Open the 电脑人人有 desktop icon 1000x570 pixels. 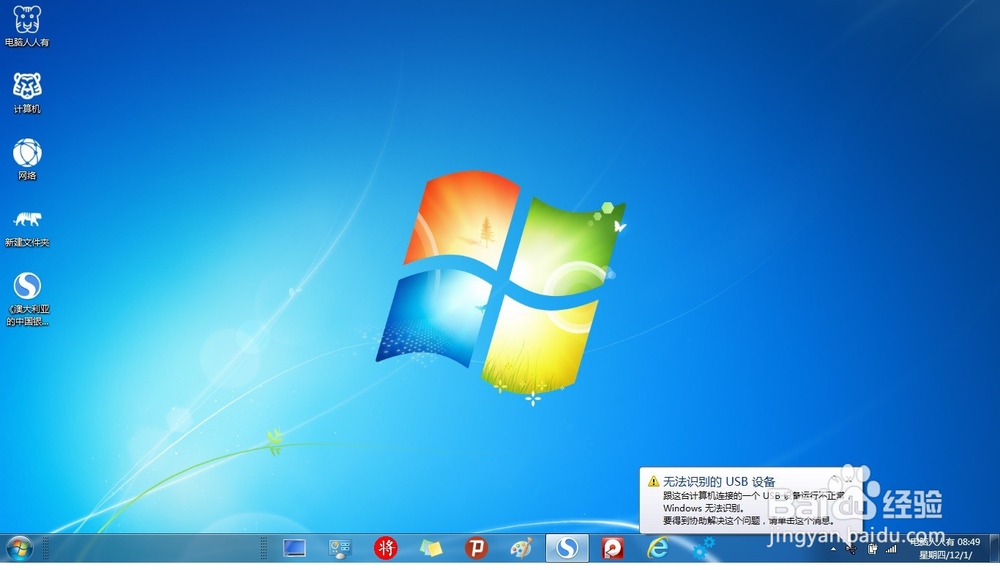pyautogui.click(x=27, y=26)
